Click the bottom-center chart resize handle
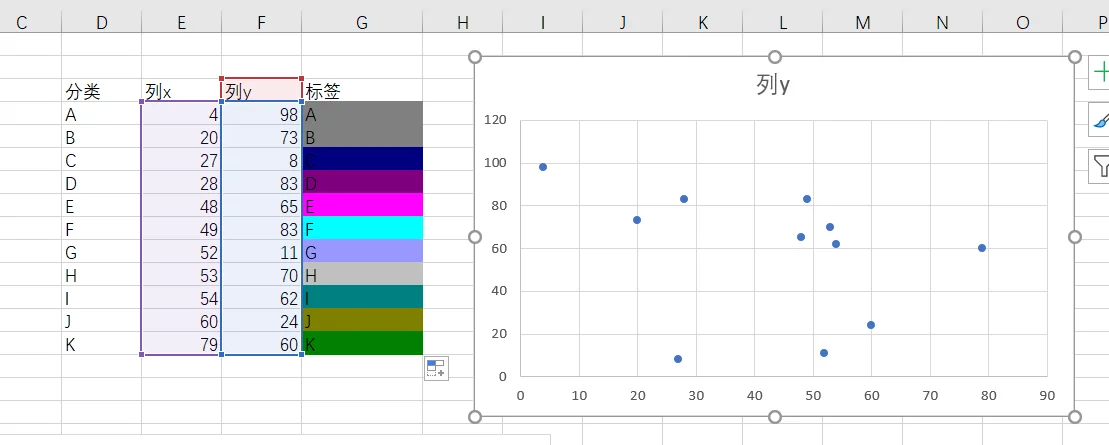1109x445 pixels. tap(774, 417)
